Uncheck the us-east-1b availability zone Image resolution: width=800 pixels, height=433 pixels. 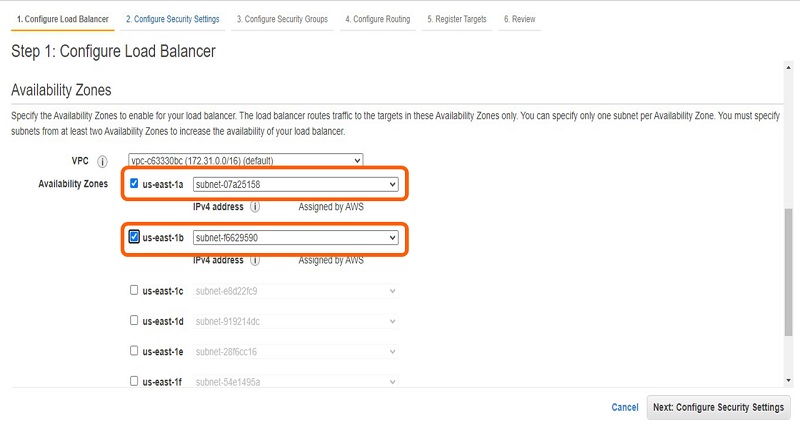pyautogui.click(x=135, y=237)
